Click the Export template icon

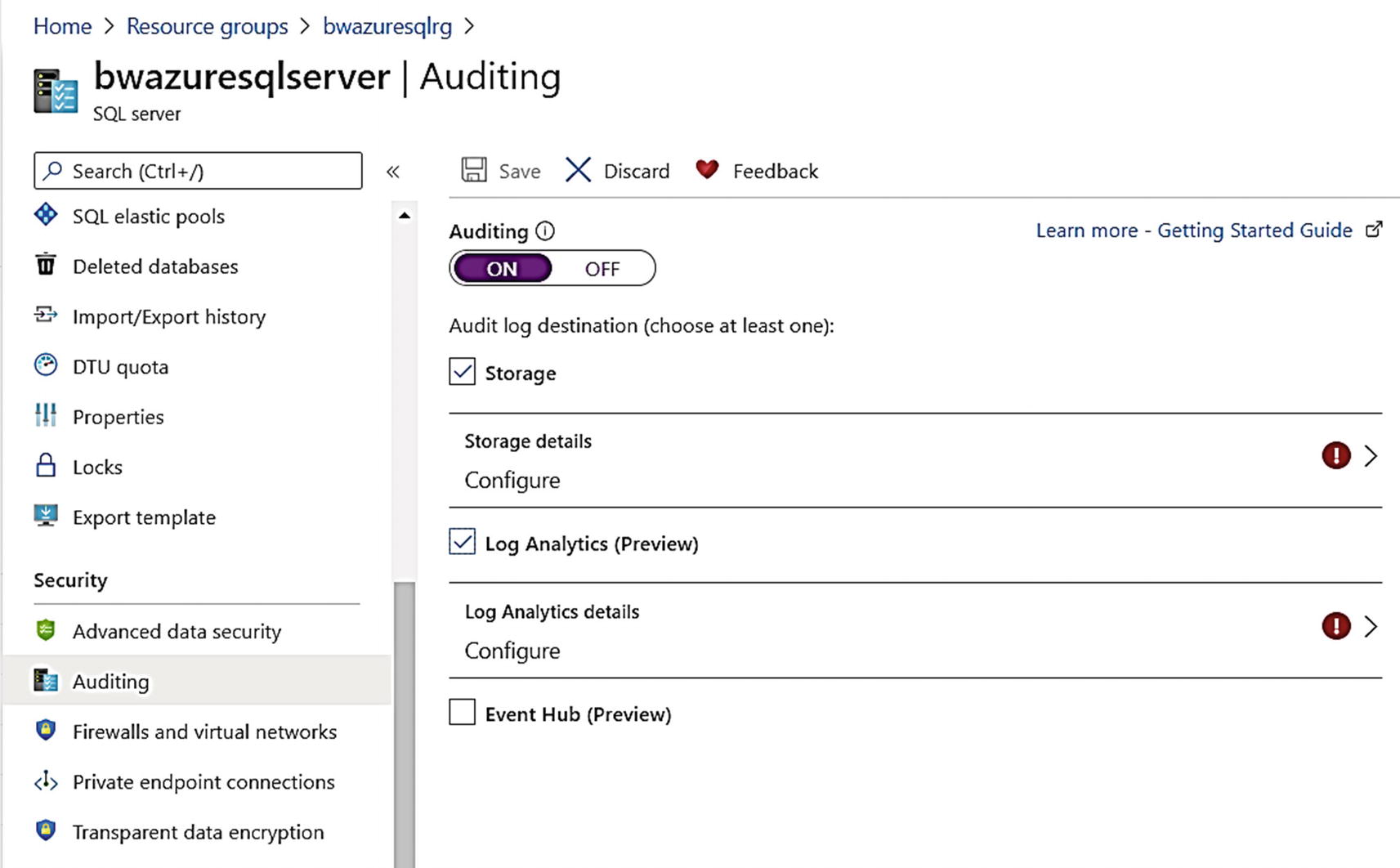pyautogui.click(x=46, y=516)
